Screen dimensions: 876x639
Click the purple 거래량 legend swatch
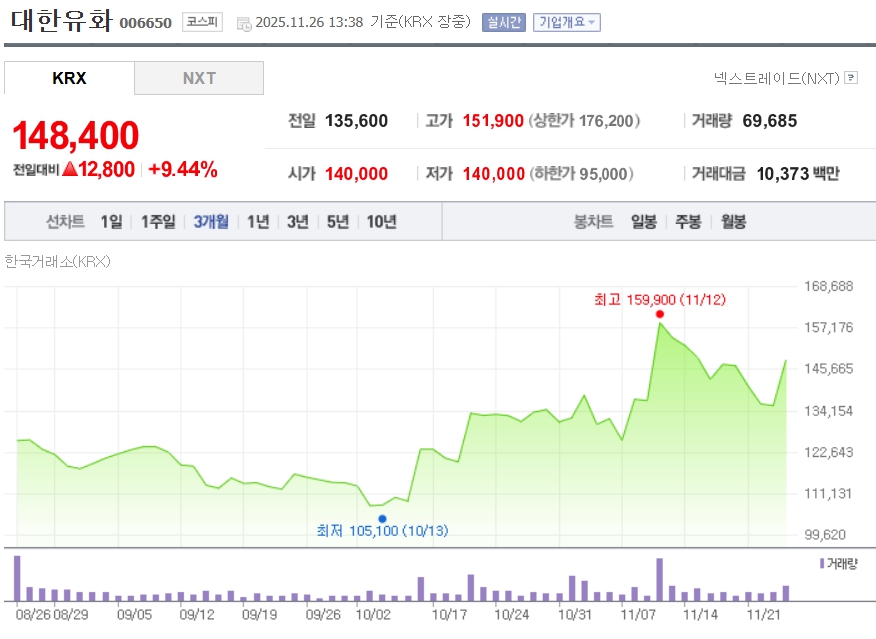coord(822,563)
